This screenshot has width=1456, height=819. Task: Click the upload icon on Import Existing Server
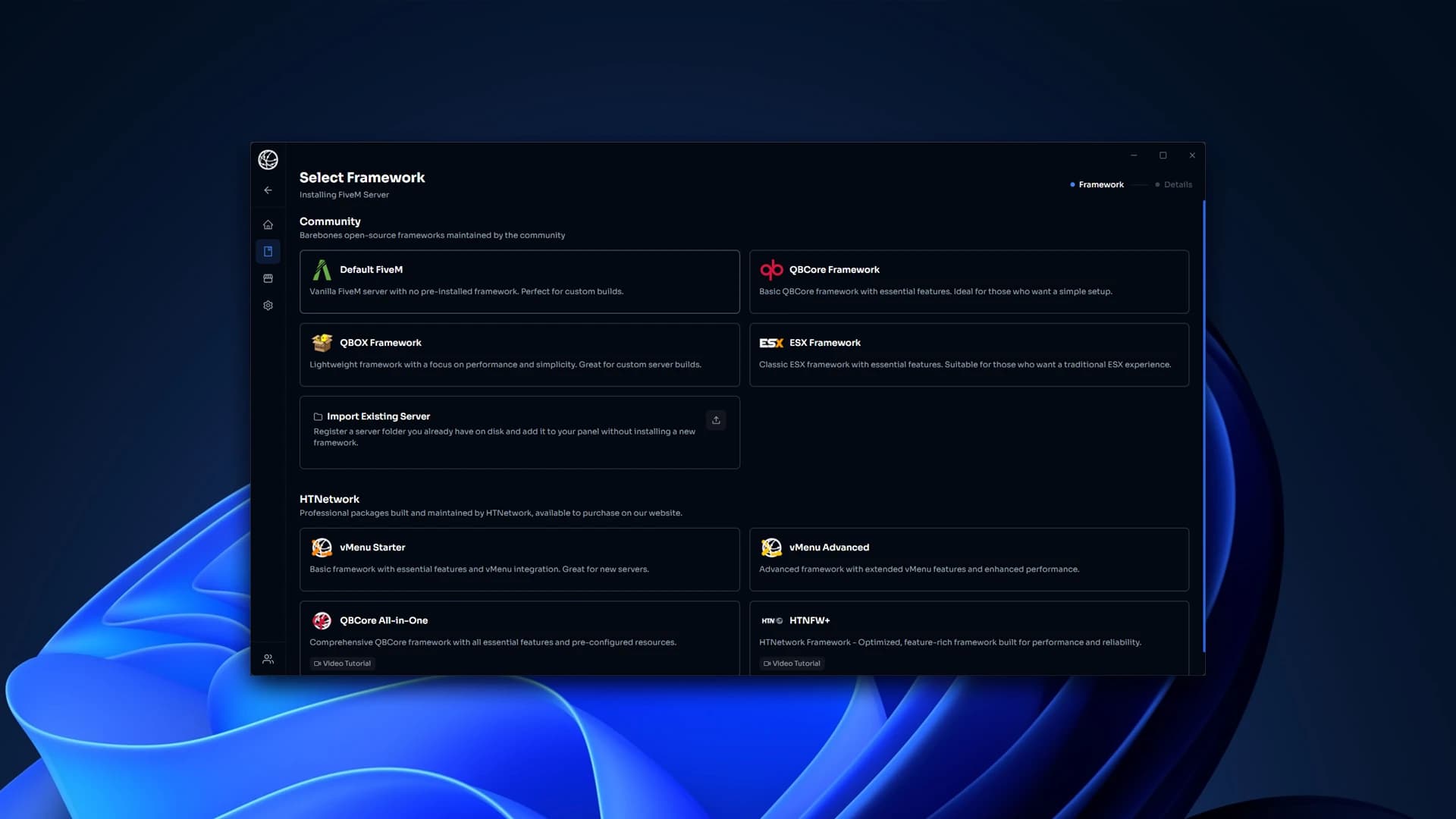click(716, 420)
